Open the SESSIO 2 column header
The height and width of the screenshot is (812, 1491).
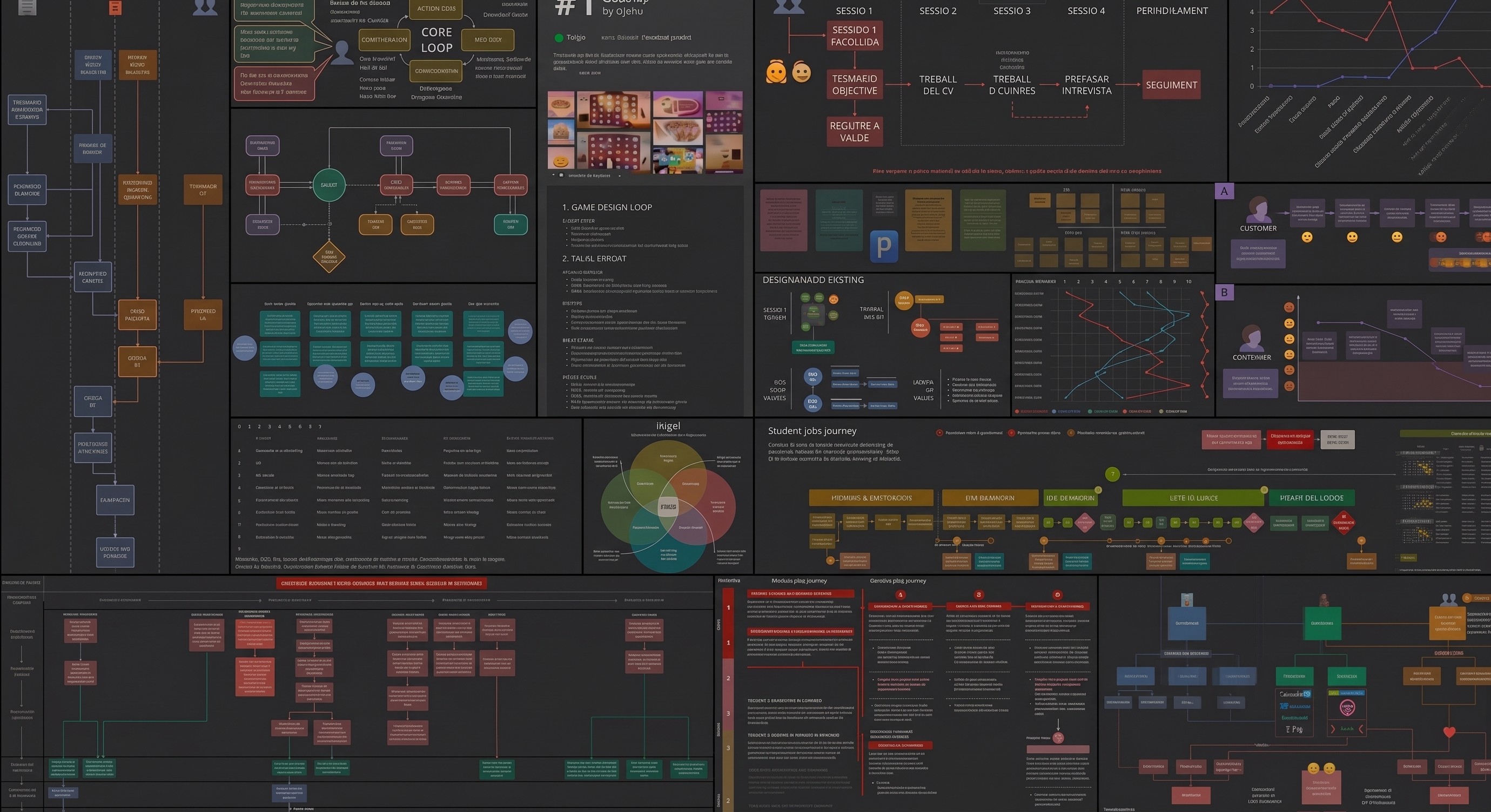pos(938,11)
